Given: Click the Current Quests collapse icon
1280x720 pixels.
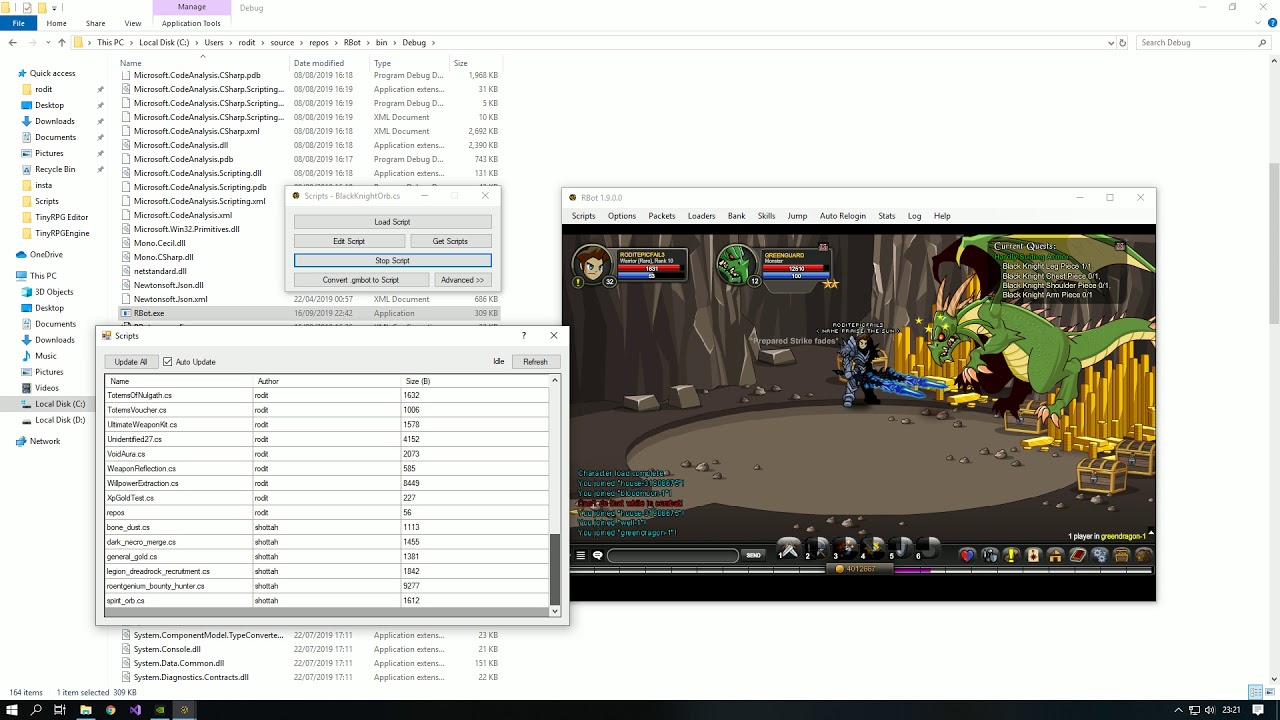Looking at the screenshot, I should pyautogui.click(x=1120, y=246).
